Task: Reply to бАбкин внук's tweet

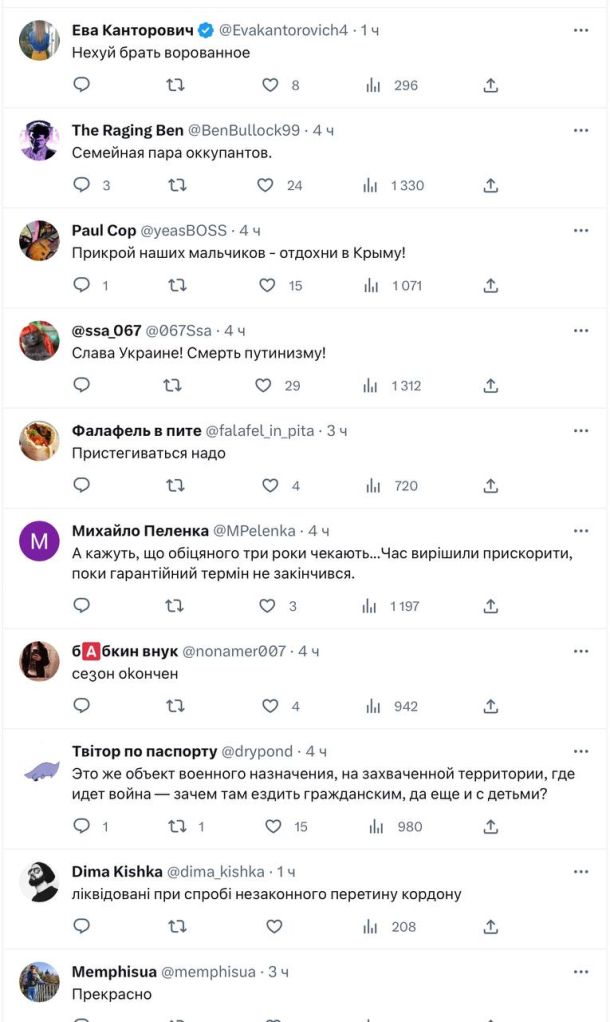Action: 82,706
